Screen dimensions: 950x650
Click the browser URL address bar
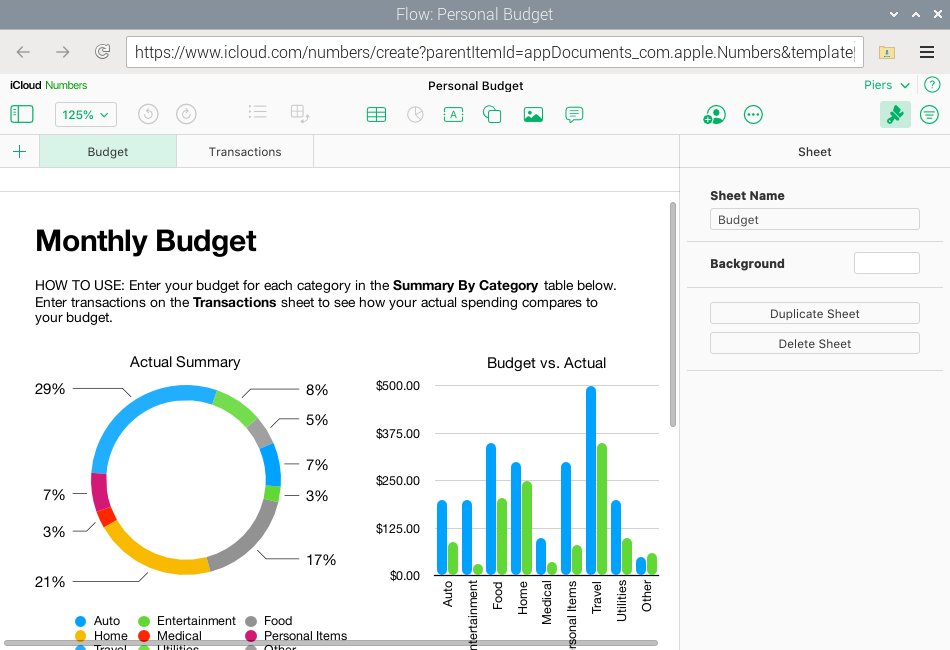(494, 52)
